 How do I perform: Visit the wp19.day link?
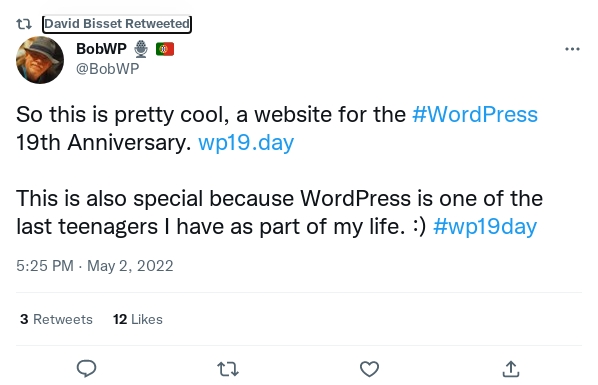[246, 143]
